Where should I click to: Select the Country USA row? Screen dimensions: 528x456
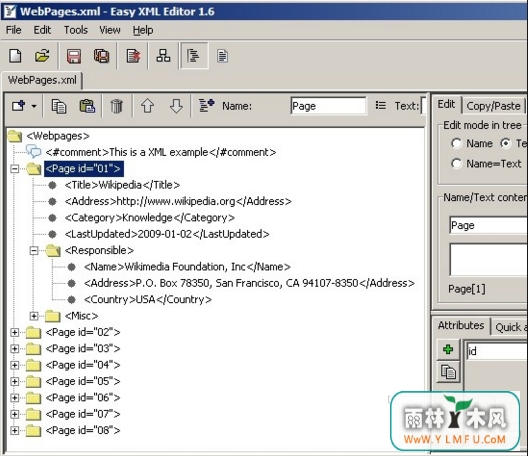tap(148, 299)
